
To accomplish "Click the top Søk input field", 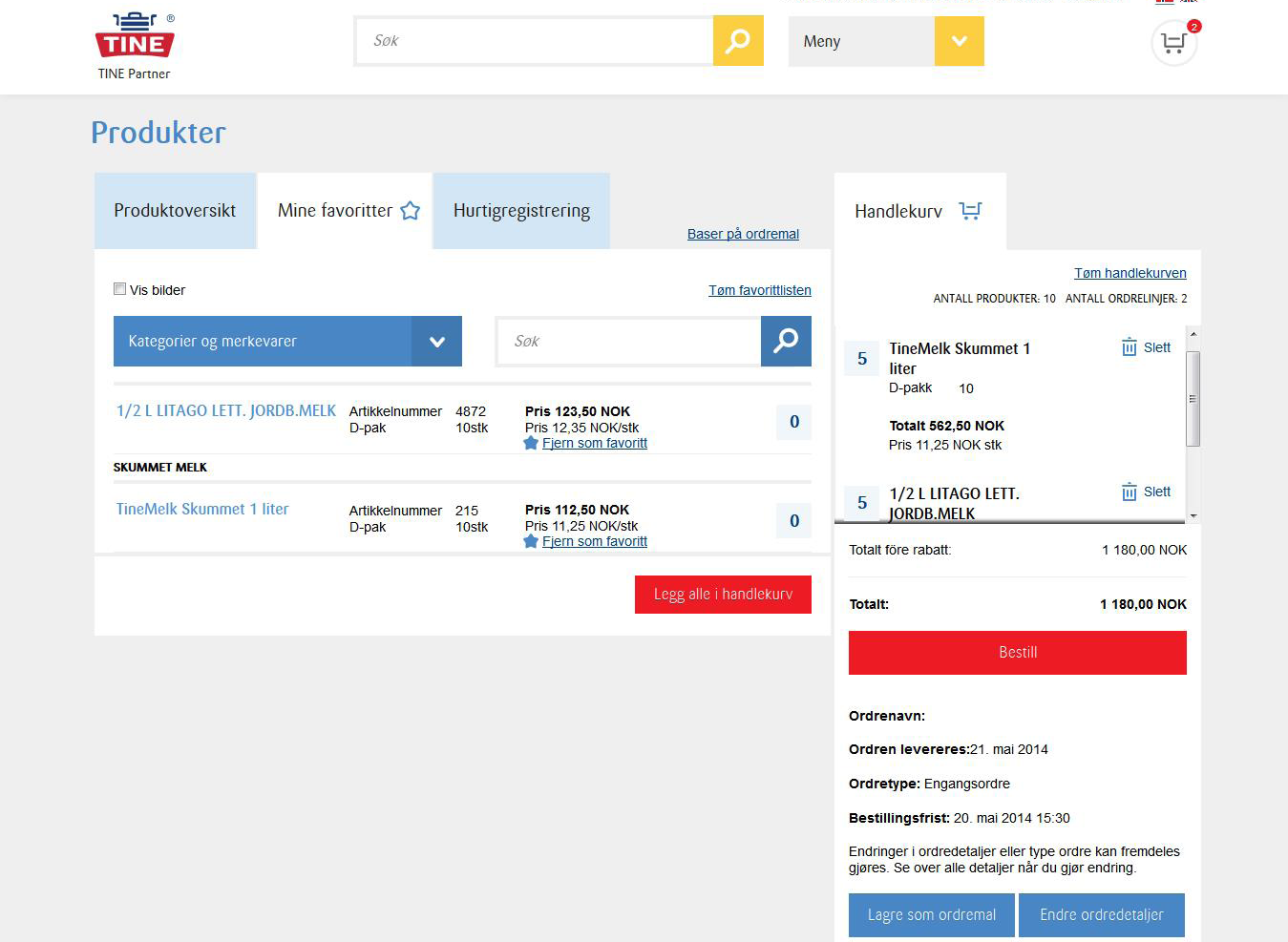I will pos(535,41).
